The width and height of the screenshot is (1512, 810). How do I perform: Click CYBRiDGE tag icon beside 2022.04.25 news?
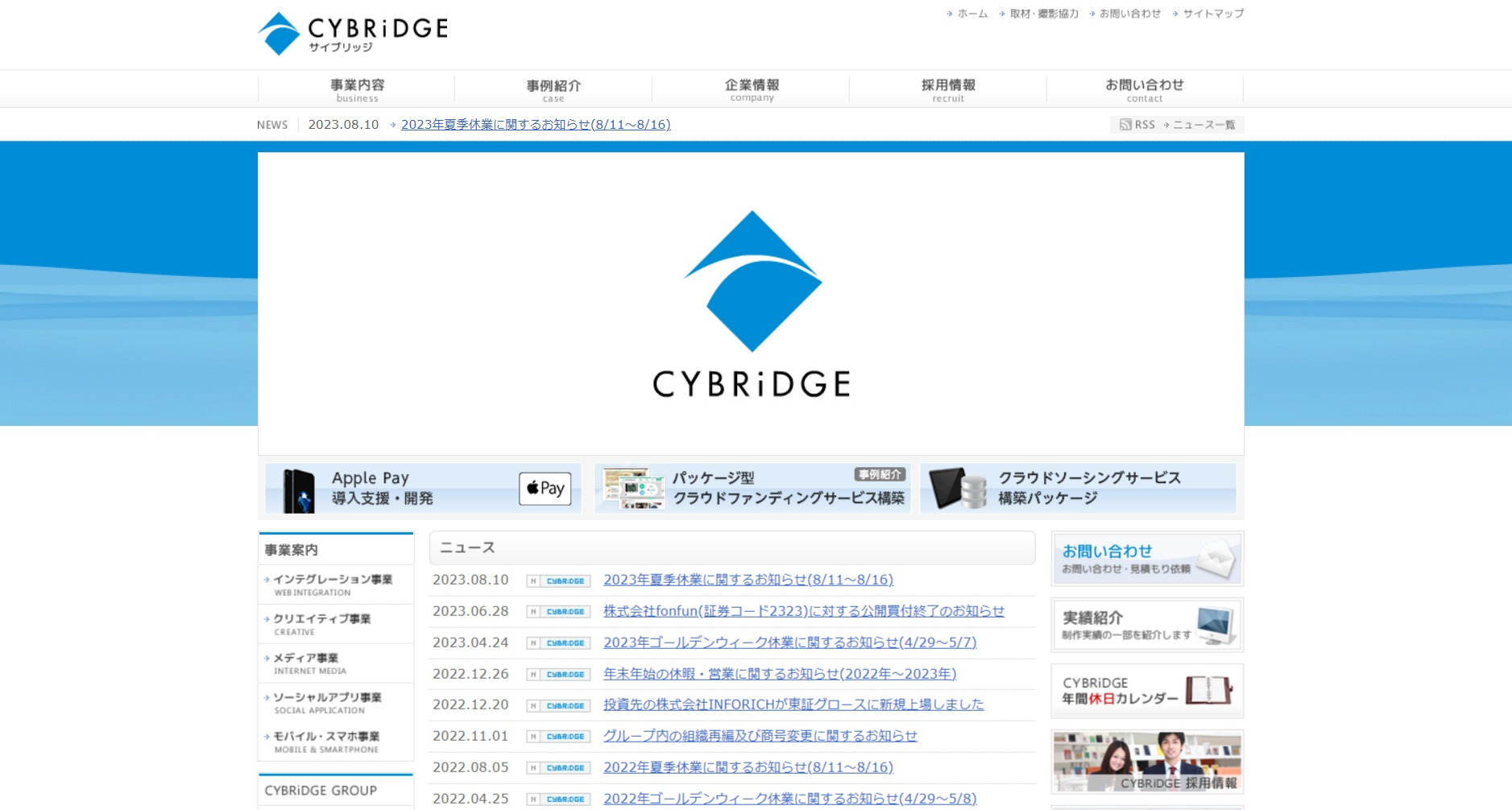pyautogui.click(x=559, y=800)
